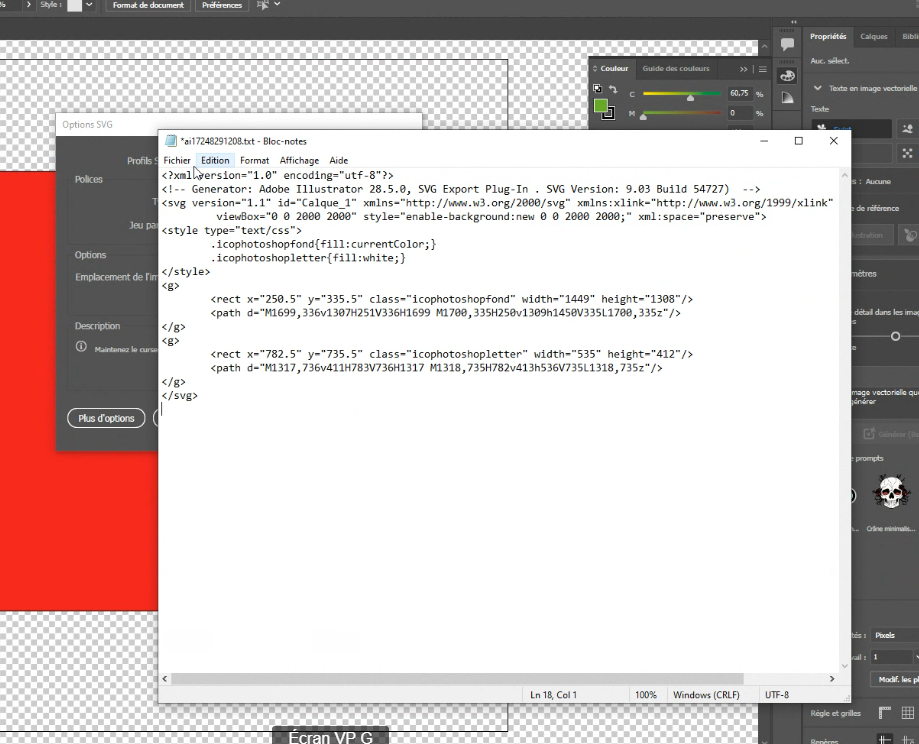Screen dimensions: 919x744
Task: Select the Crâne minimaliste skull prompt thumbnail
Action: pos(890,493)
